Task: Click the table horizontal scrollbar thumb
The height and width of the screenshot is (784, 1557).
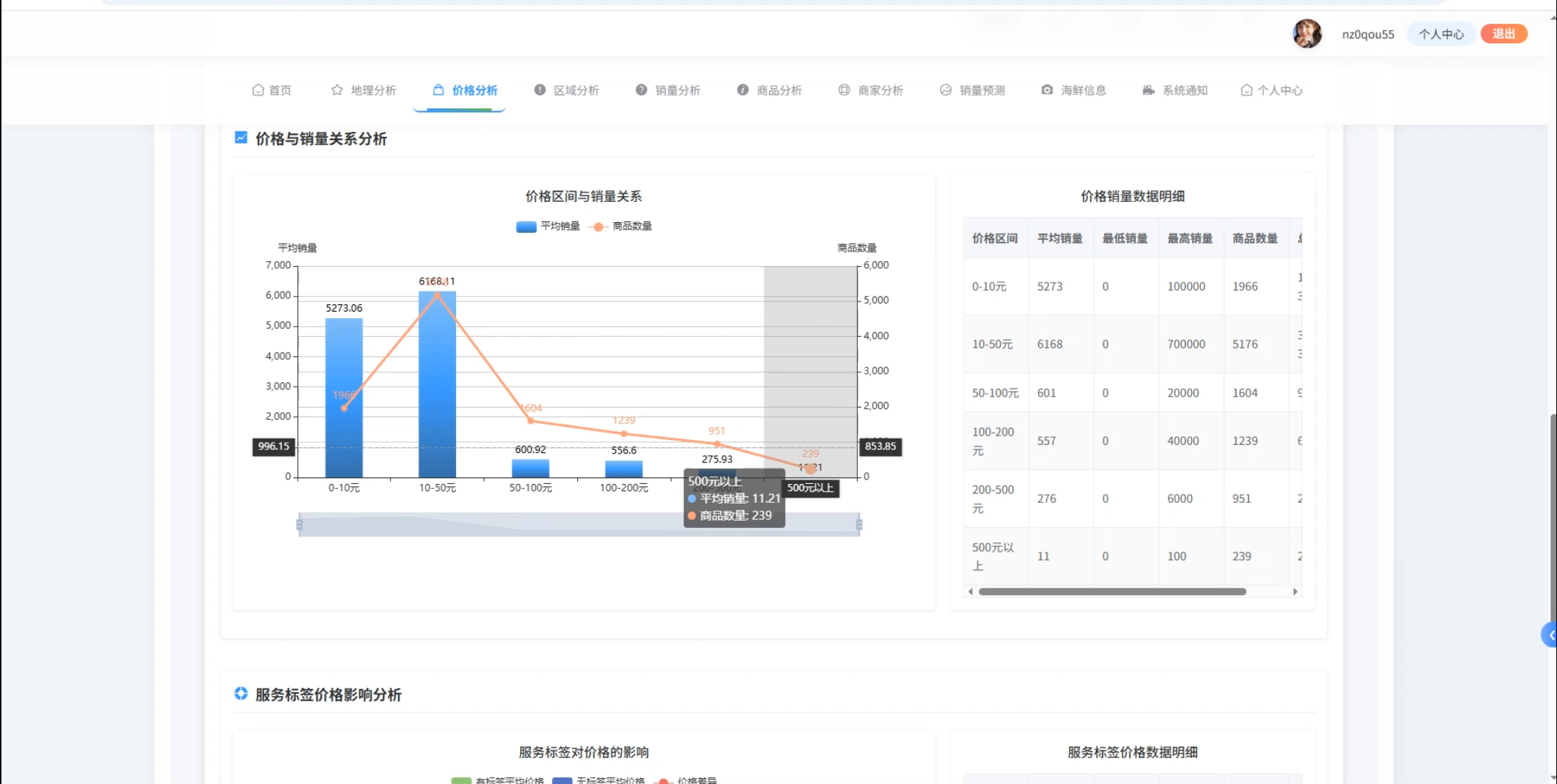Action: tap(1112, 591)
